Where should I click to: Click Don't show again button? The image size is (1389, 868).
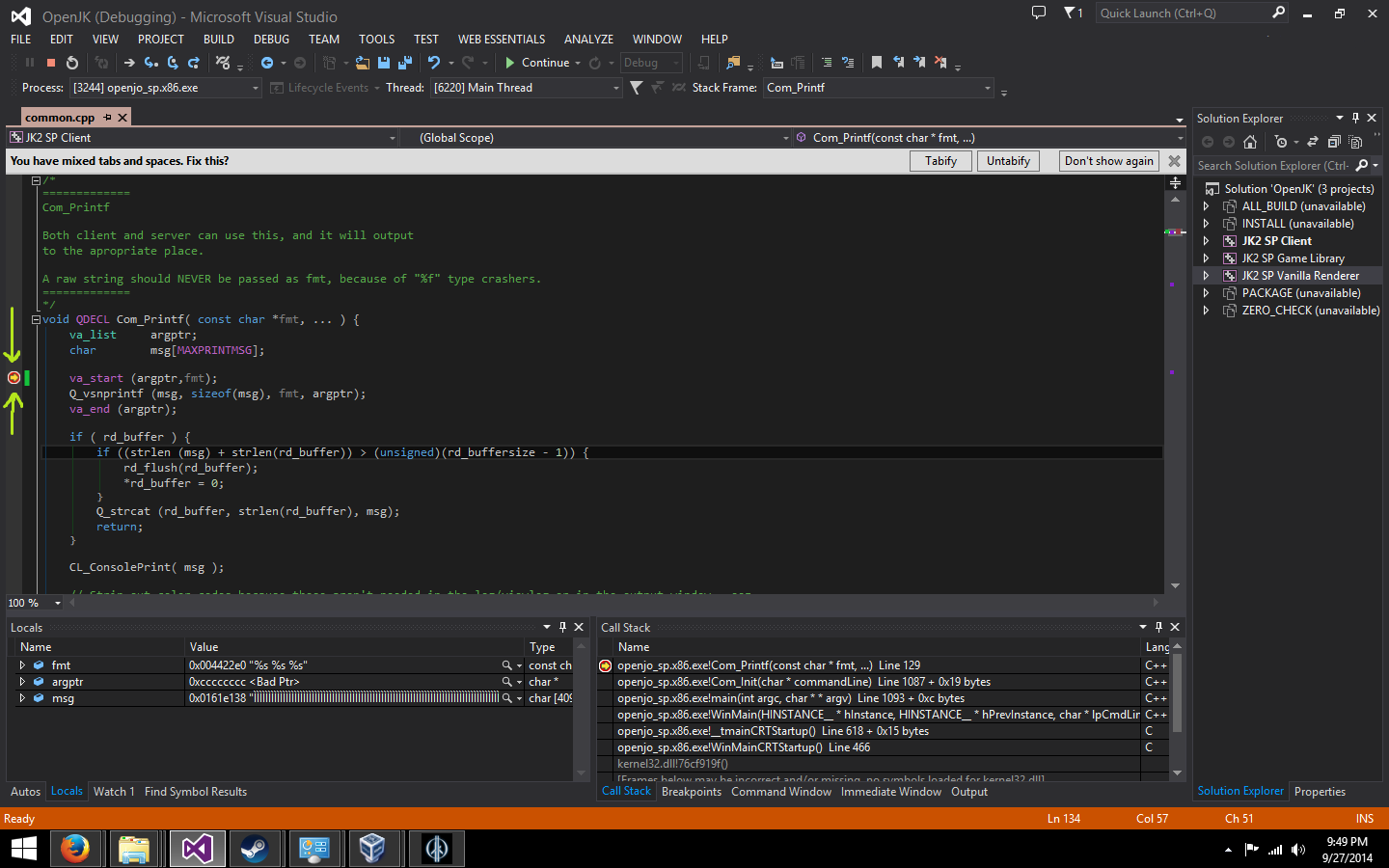pos(1108,161)
